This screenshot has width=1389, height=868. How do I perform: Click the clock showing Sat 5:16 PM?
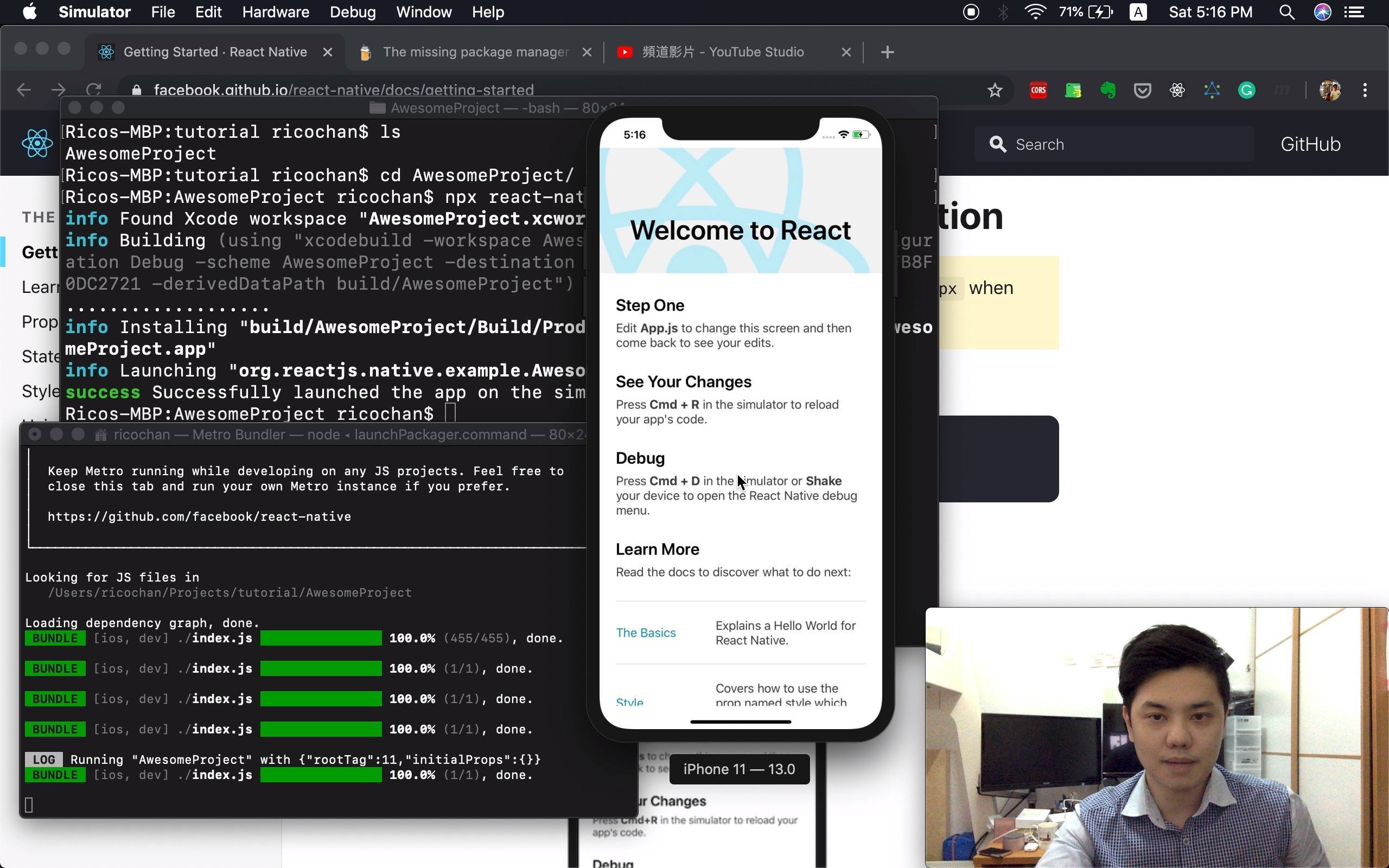[1210, 12]
